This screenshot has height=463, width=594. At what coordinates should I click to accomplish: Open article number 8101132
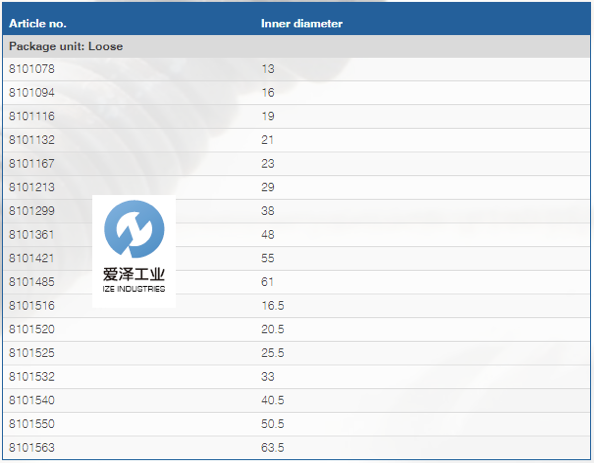tap(32, 140)
